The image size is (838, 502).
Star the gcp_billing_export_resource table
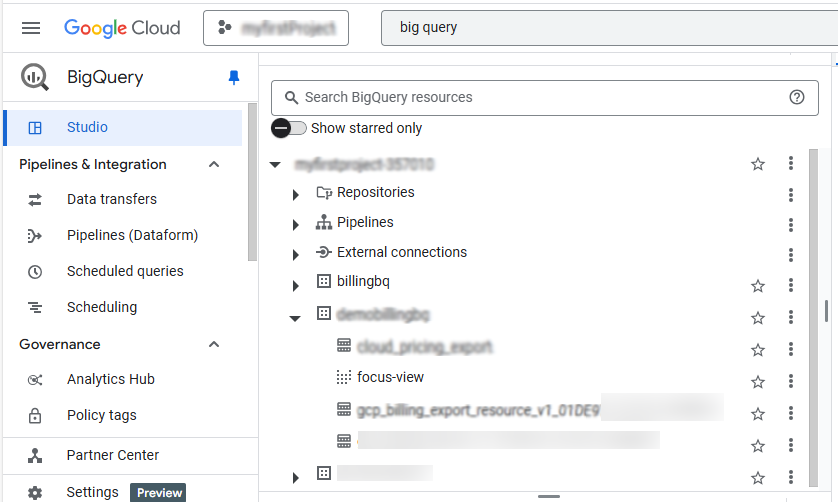tap(758, 414)
